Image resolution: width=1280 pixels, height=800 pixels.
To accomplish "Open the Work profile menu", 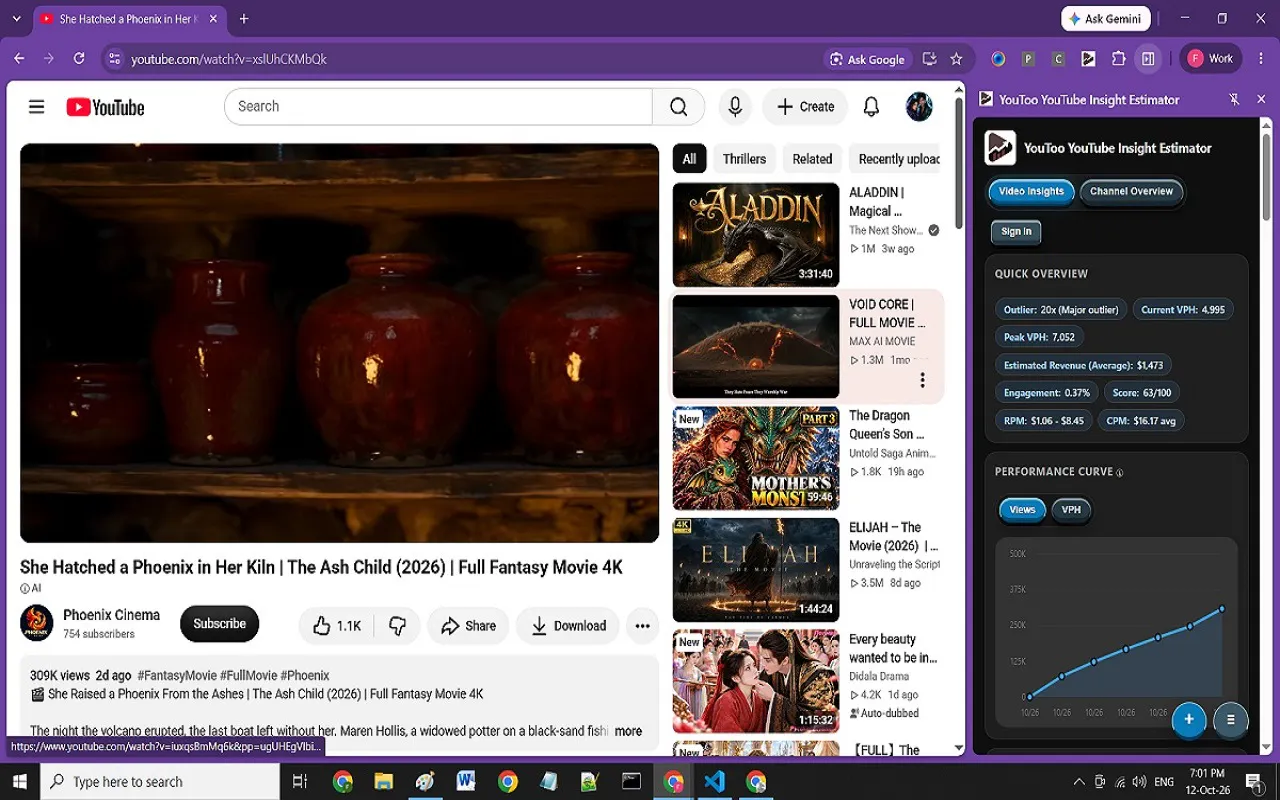I will [1210, 59].
